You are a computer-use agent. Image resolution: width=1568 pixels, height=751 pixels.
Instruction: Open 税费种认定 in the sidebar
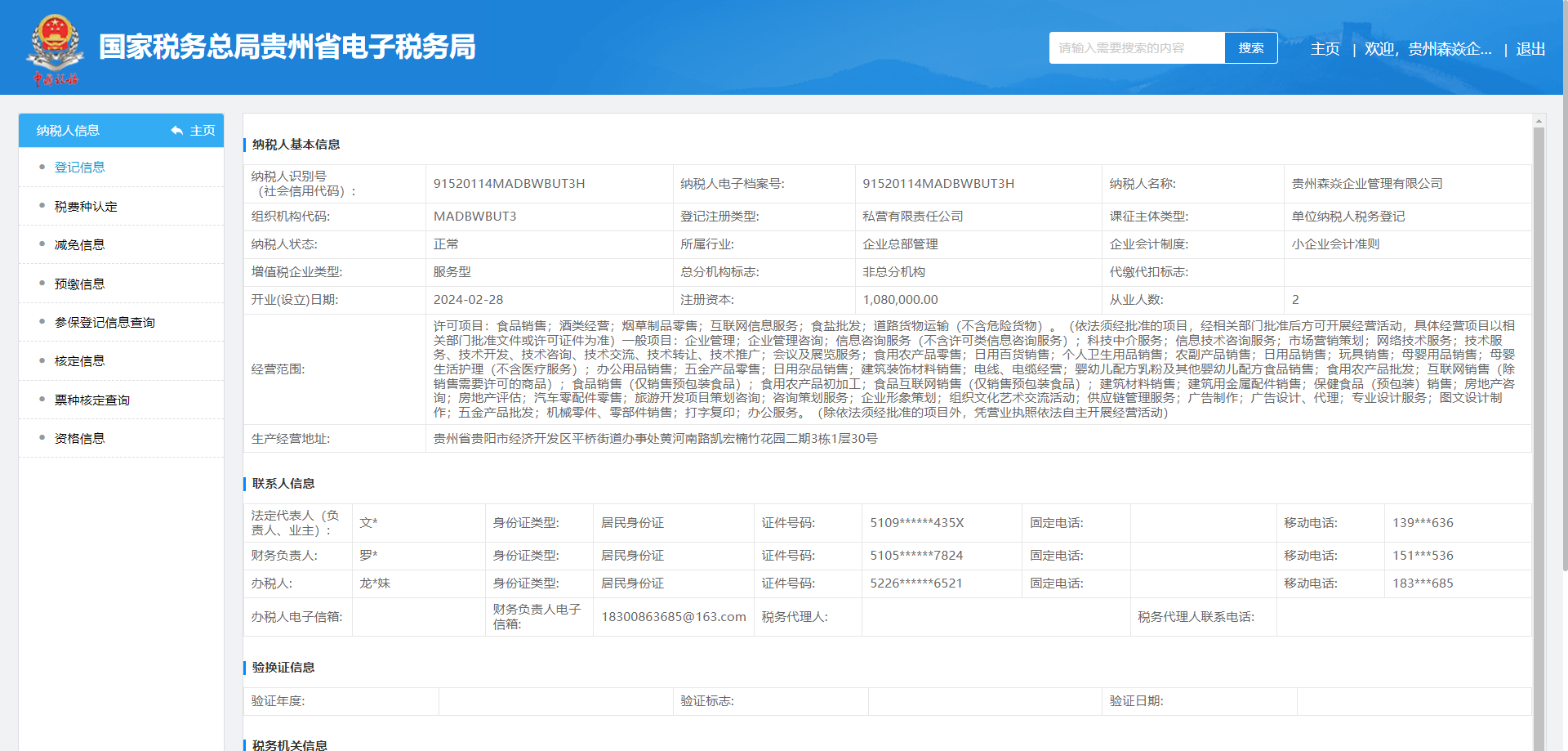86,207
